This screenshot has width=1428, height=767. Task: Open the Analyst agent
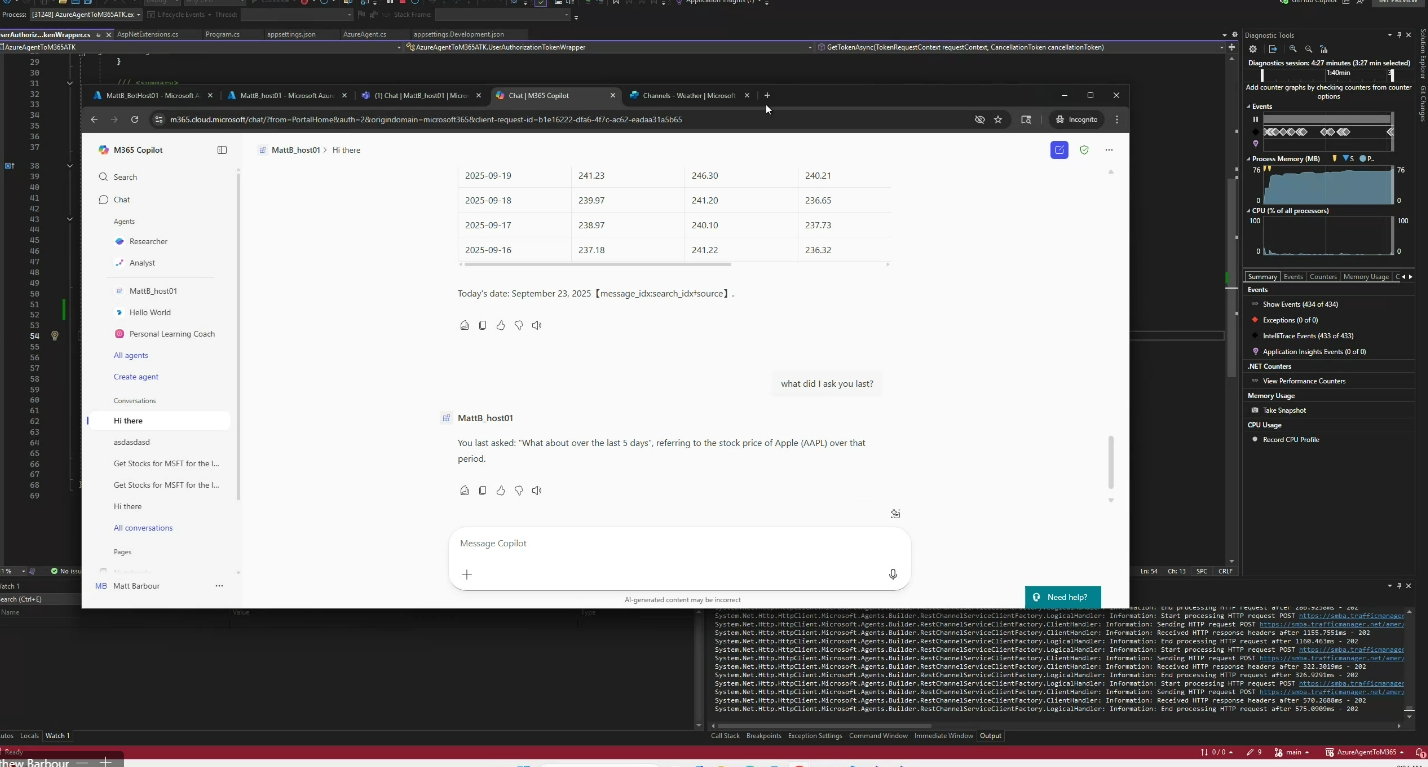pyautogui.click(x=142, y=263)
